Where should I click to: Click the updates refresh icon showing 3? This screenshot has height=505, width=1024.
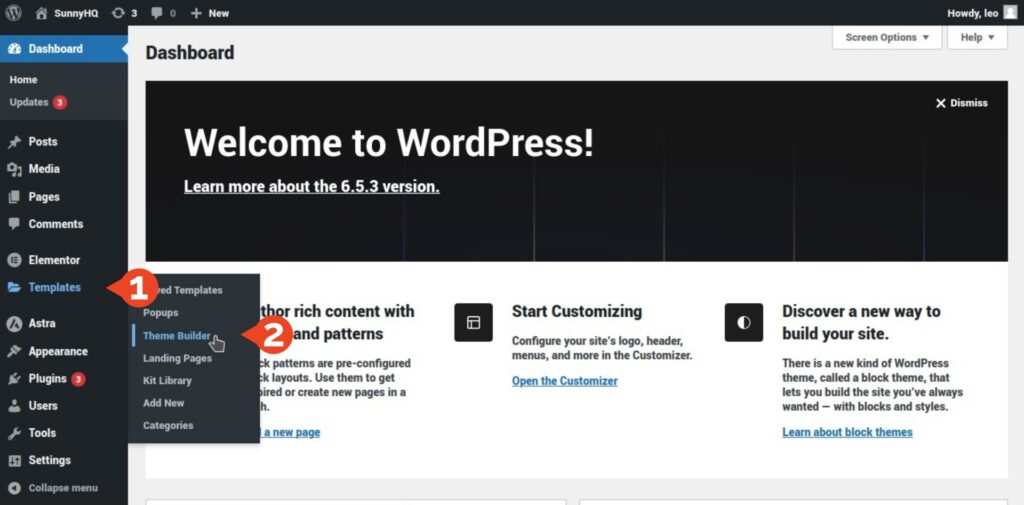118,13
